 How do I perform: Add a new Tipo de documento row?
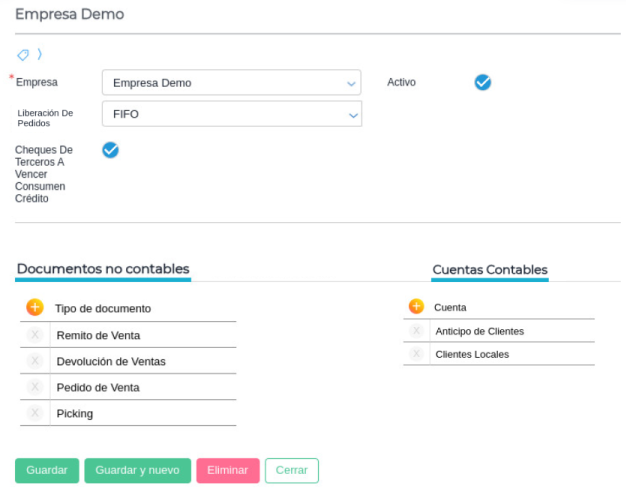[x=35, y=308]
